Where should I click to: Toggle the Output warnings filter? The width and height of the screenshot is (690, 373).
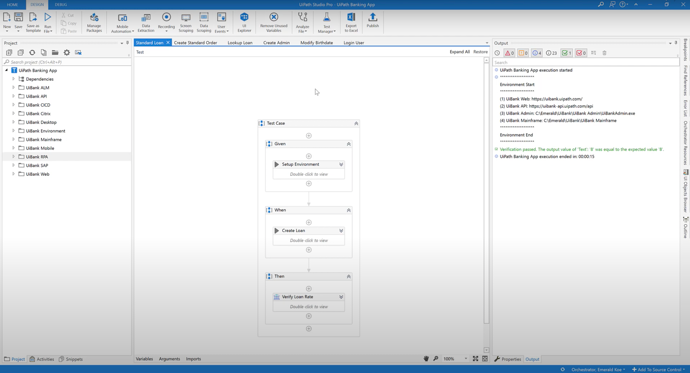click(x=523, y=53)
